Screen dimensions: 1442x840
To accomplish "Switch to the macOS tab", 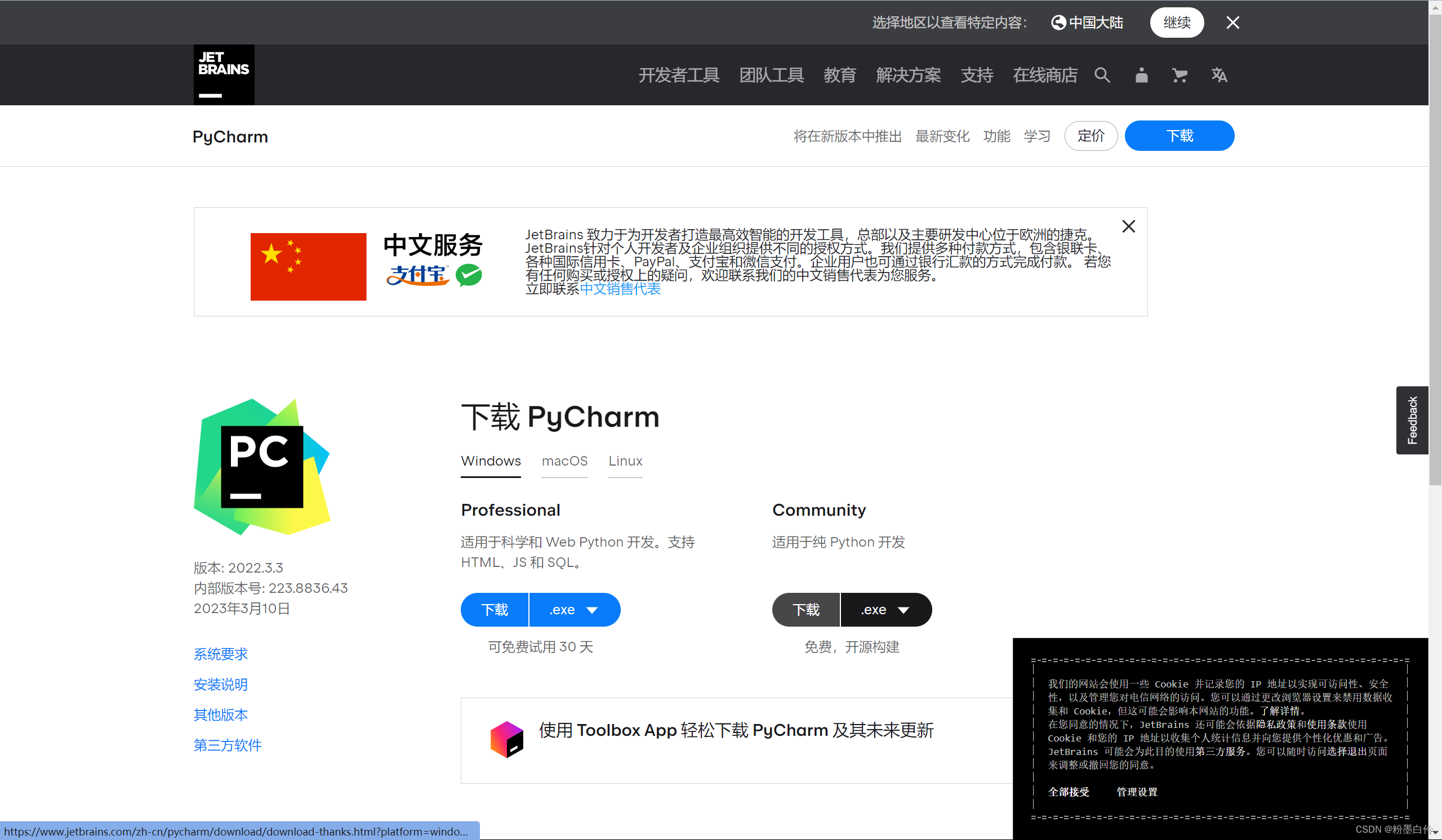I will (x=564, y=461).
